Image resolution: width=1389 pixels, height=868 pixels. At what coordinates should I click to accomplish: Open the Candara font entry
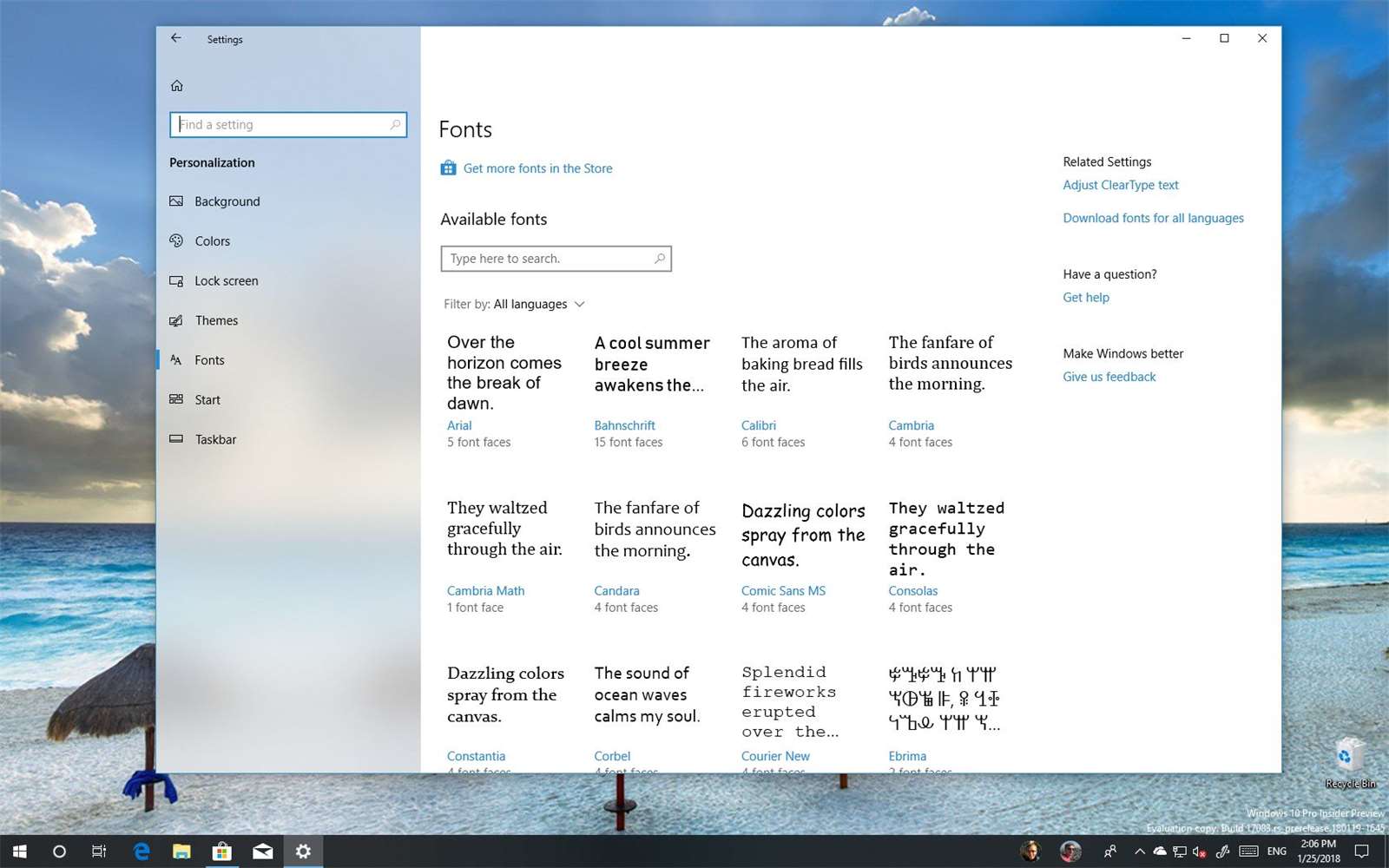tap(616, 590)
